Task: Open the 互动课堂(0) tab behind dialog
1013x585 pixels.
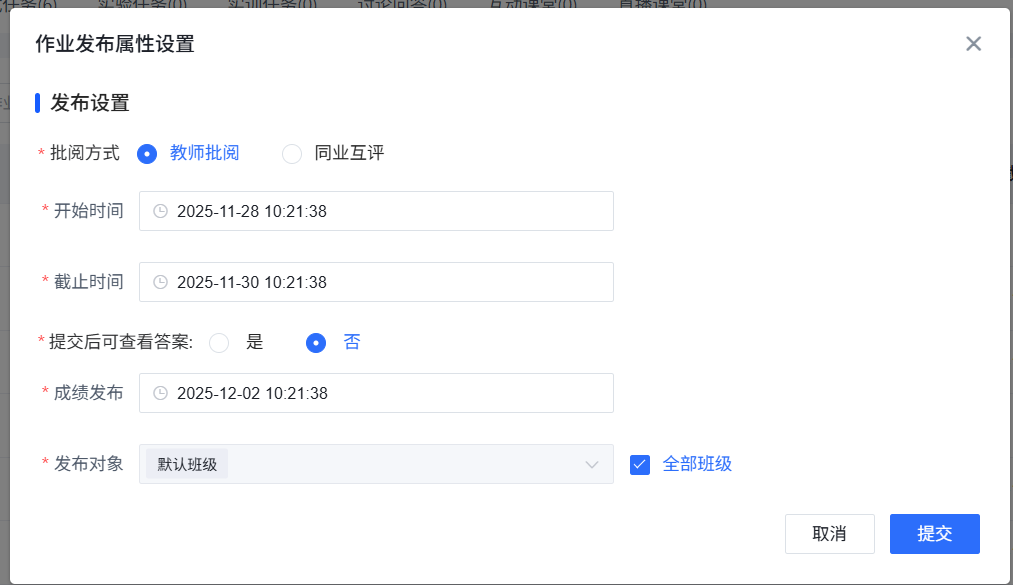Action: click(x=532, y=5)
